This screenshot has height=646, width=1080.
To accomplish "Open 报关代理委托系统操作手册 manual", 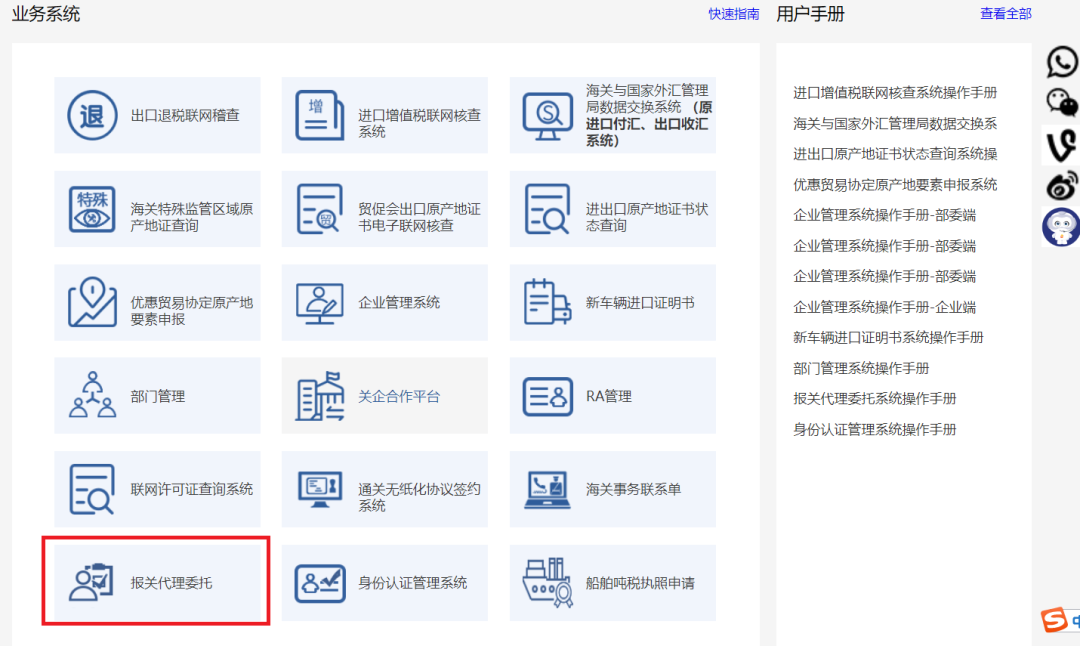I will (874, 398).
